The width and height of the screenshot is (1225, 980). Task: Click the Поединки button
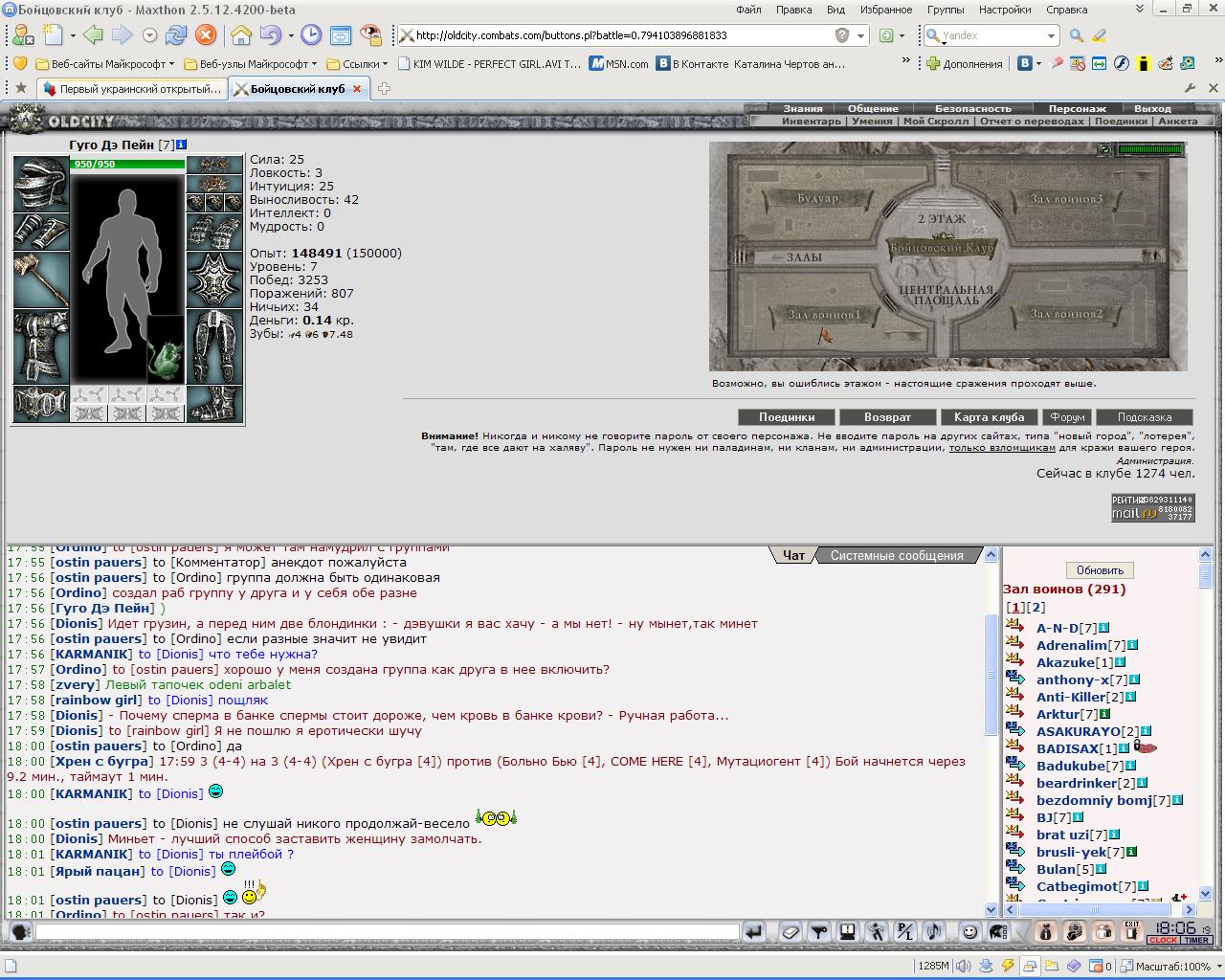pyautogui.click(x=786, y=417)
